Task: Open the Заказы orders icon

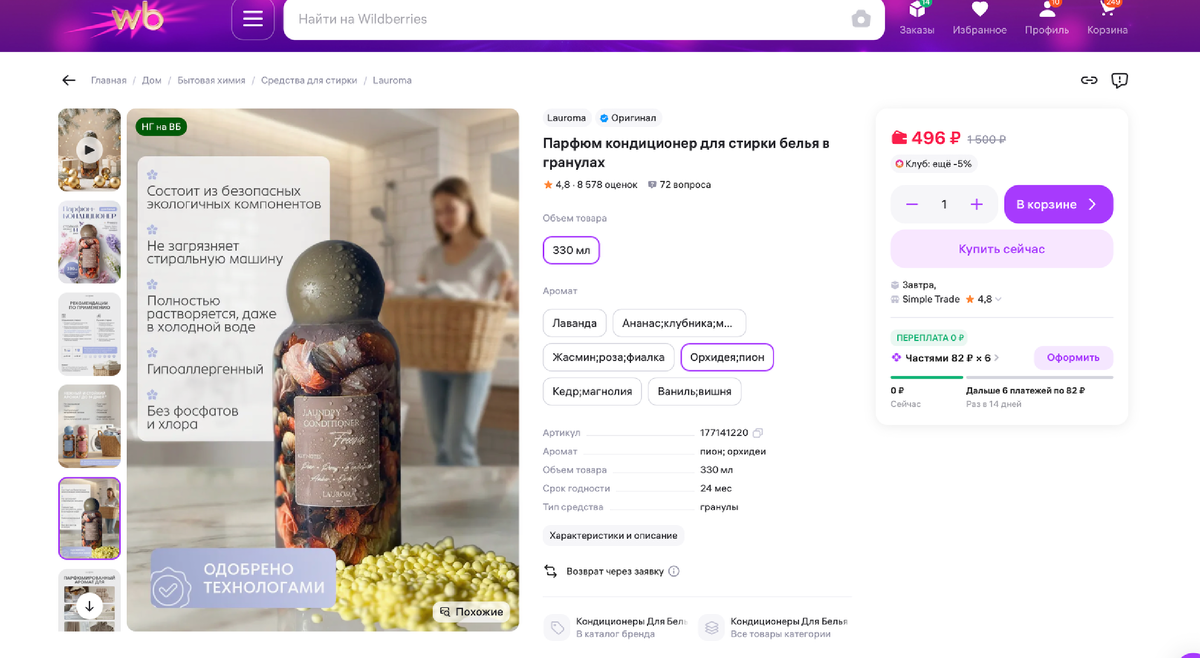Action: click(917, 18)
